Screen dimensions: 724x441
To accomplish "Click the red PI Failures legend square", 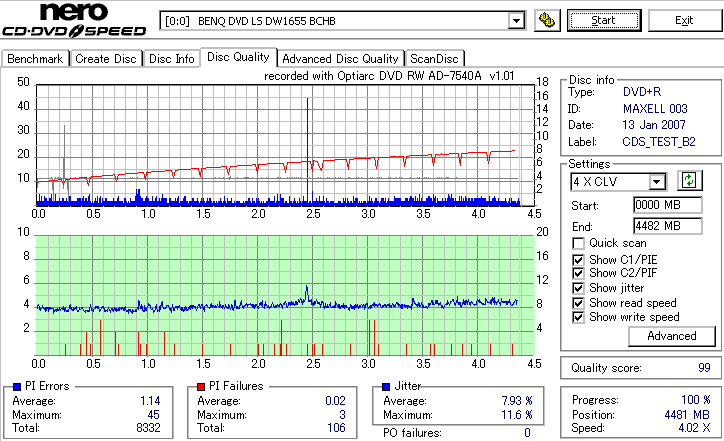I will pos(201,387).
